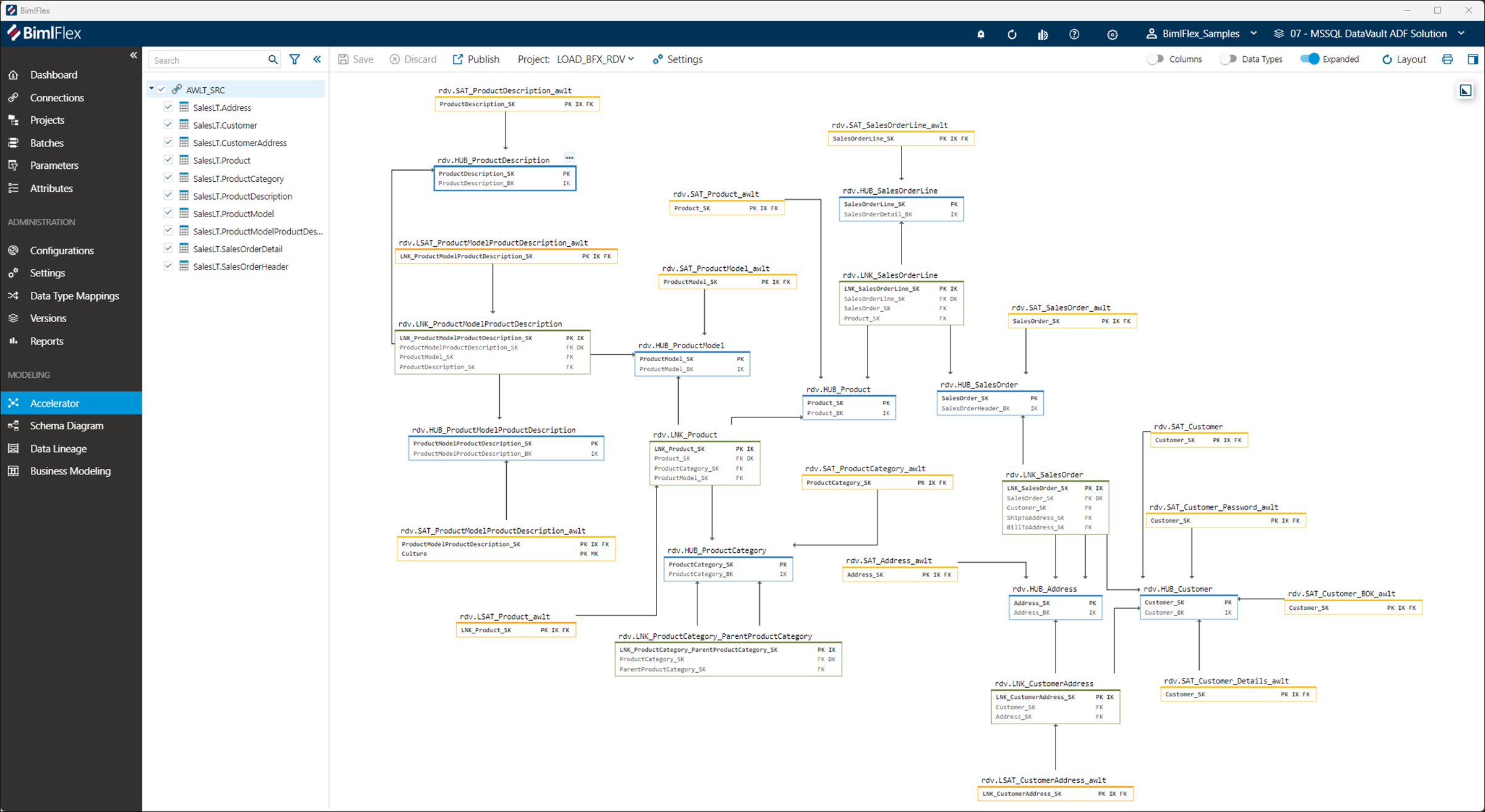
Task: Open the Versions administration page
Action: [x=49, y=318]
